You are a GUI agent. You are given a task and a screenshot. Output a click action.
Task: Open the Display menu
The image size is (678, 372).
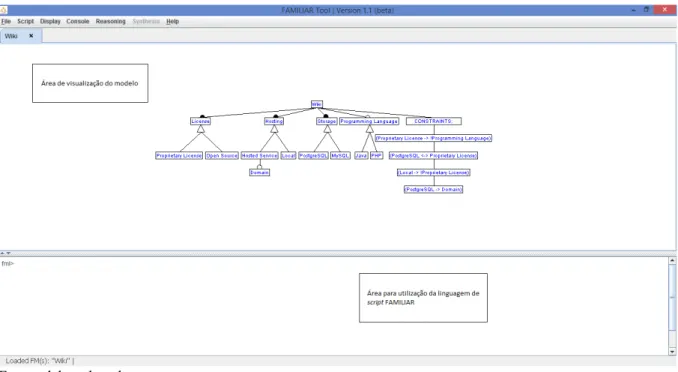[x=50, y=21]
